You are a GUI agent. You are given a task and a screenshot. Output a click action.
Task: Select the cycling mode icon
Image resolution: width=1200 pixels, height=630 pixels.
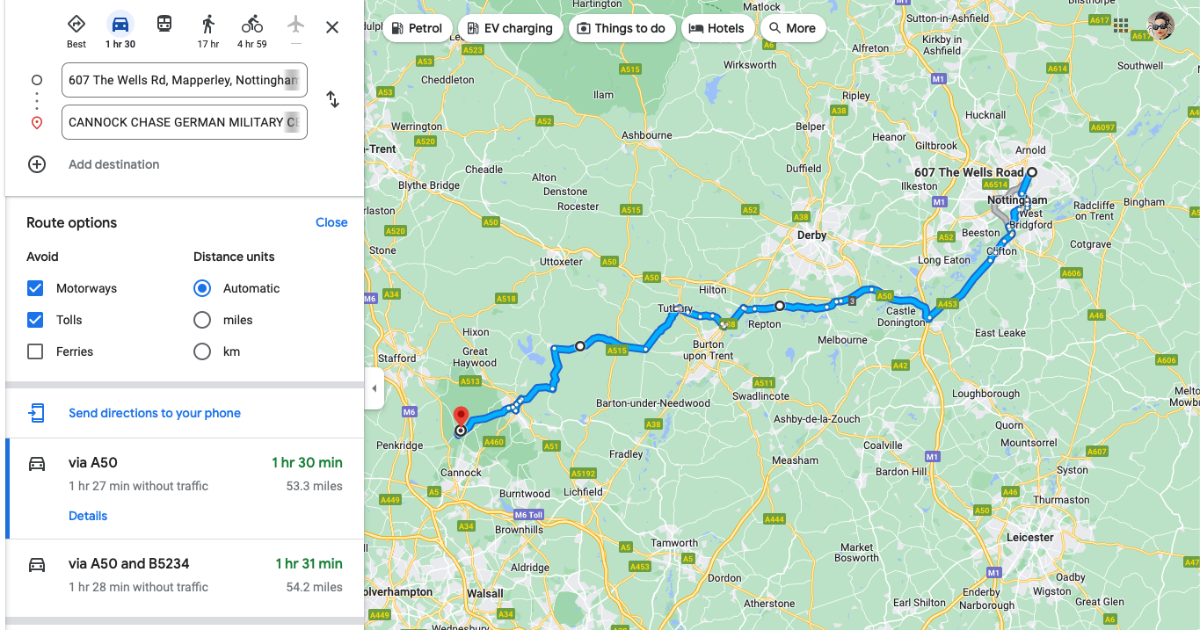[x=252, y=24]
